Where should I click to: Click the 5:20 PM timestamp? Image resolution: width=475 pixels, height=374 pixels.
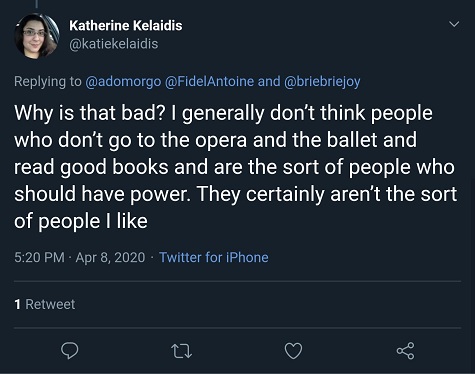coord(39,257)
